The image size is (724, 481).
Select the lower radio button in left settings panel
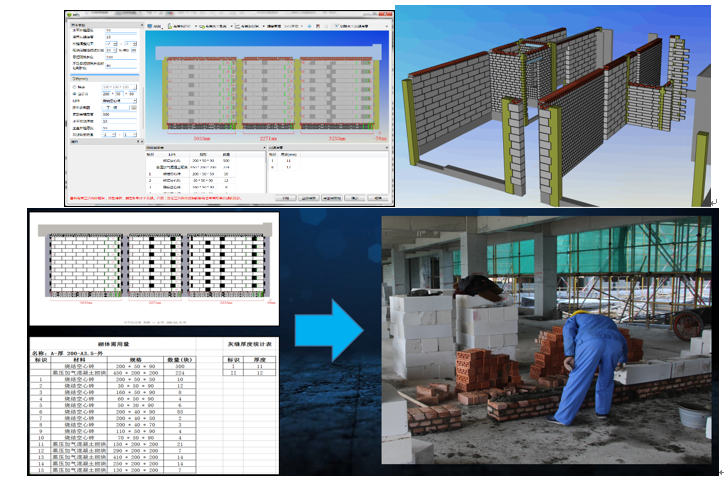(x=73, y=93)
